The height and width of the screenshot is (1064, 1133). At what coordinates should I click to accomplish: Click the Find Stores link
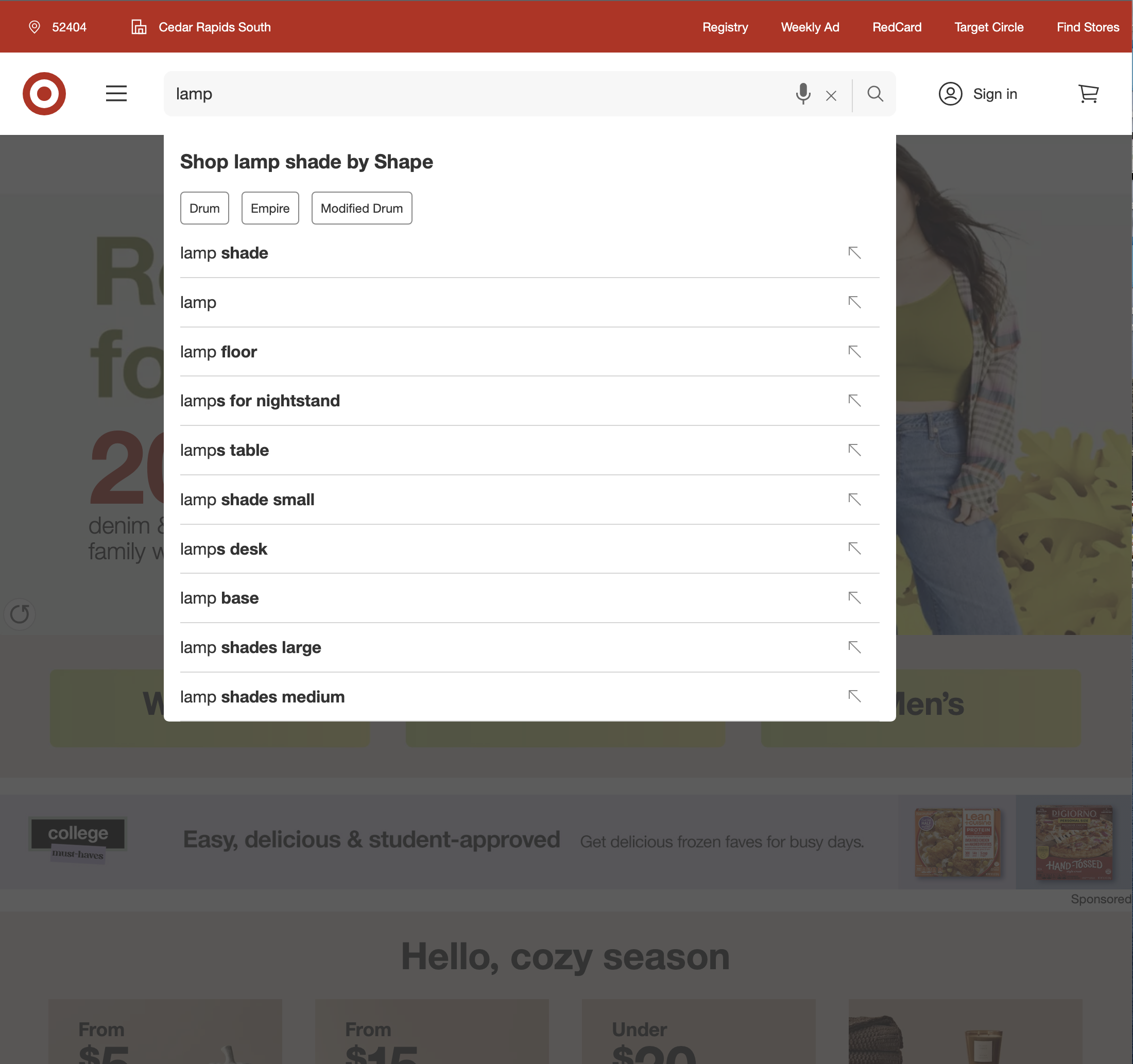coord(1087,26)
